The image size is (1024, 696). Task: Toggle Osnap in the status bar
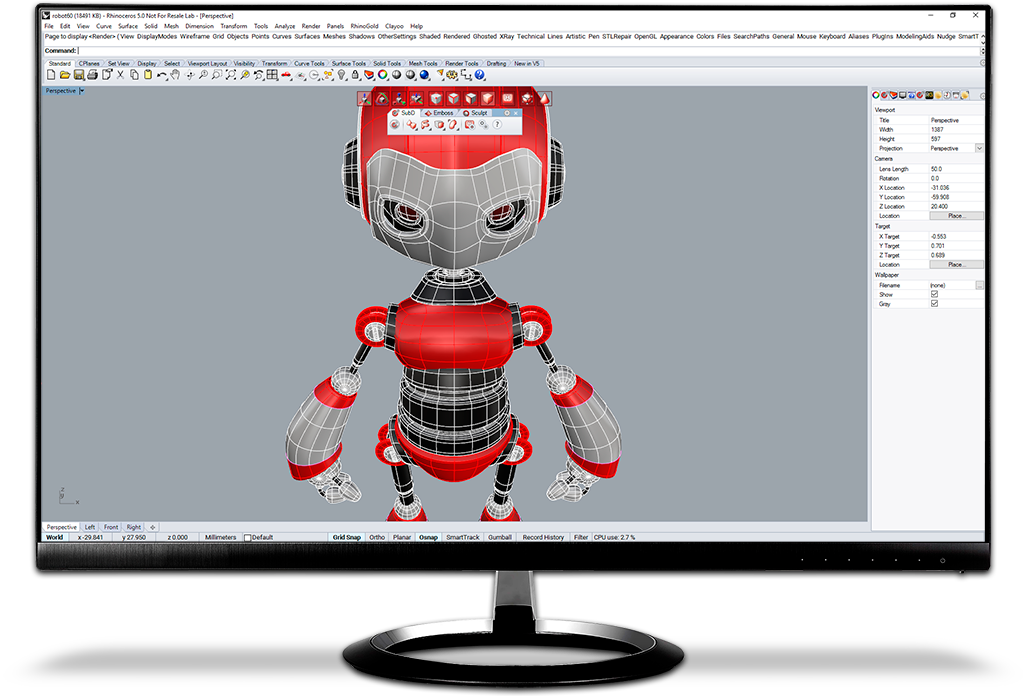428,537
